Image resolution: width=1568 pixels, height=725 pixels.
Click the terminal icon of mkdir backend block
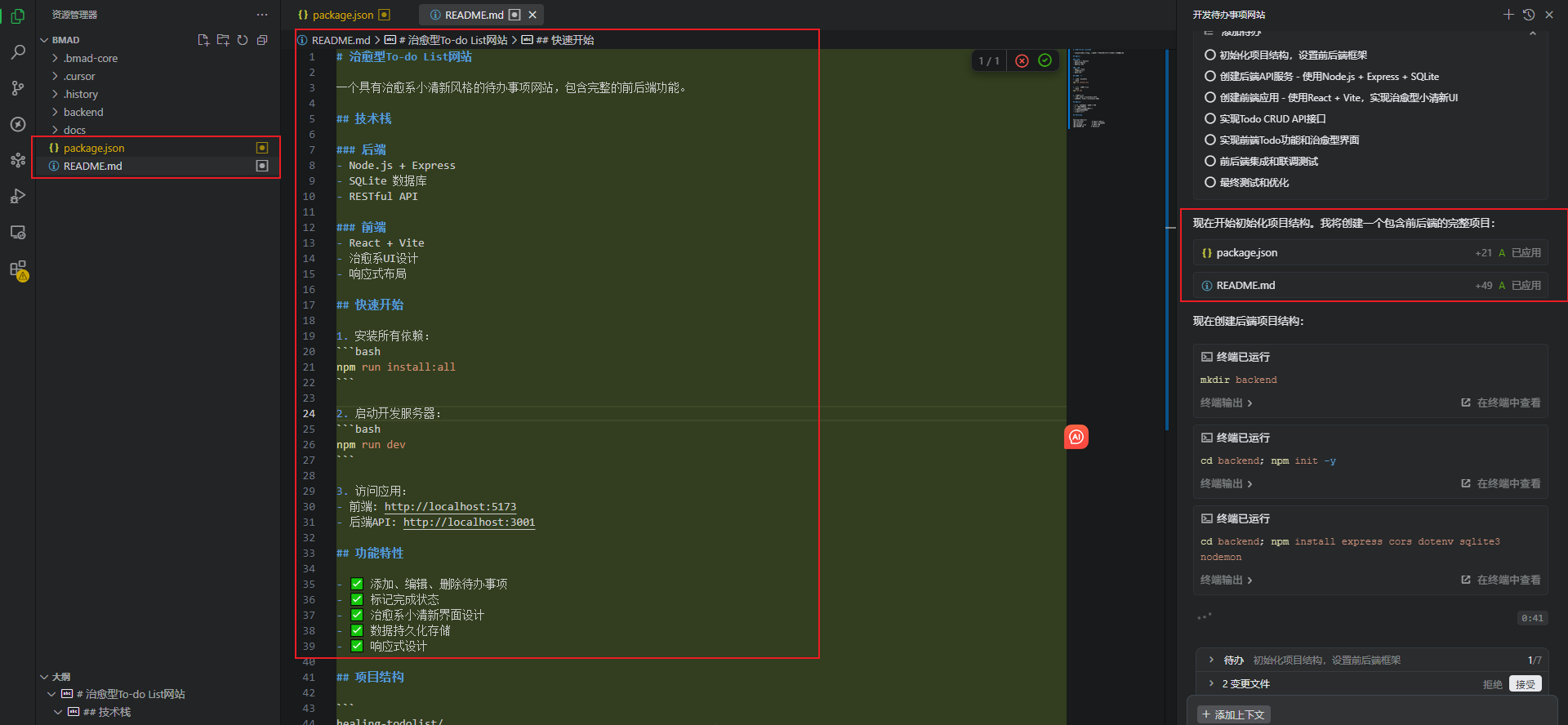[x=1206, y=357]
